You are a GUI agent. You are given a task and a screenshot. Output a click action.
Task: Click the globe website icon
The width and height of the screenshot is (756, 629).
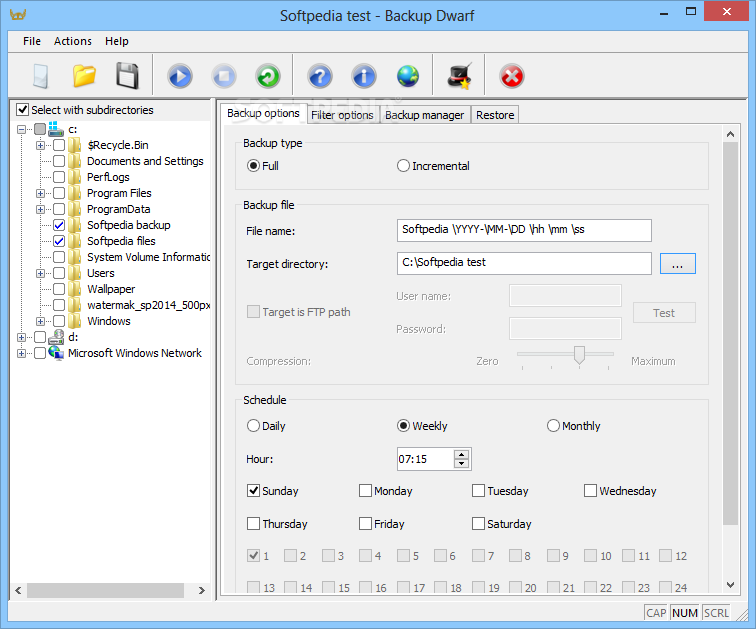point(408,76)
